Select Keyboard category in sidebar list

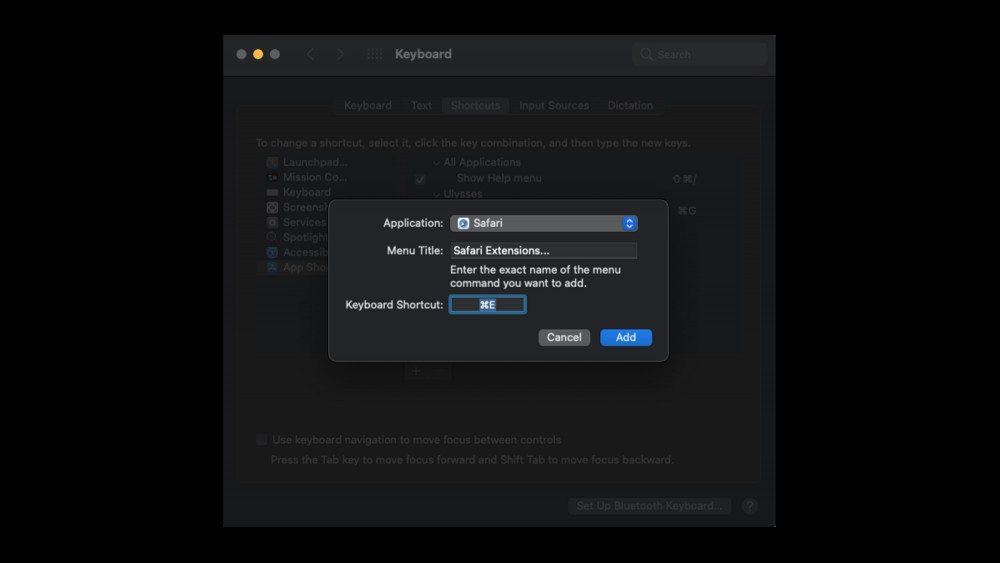coord(307,192)
